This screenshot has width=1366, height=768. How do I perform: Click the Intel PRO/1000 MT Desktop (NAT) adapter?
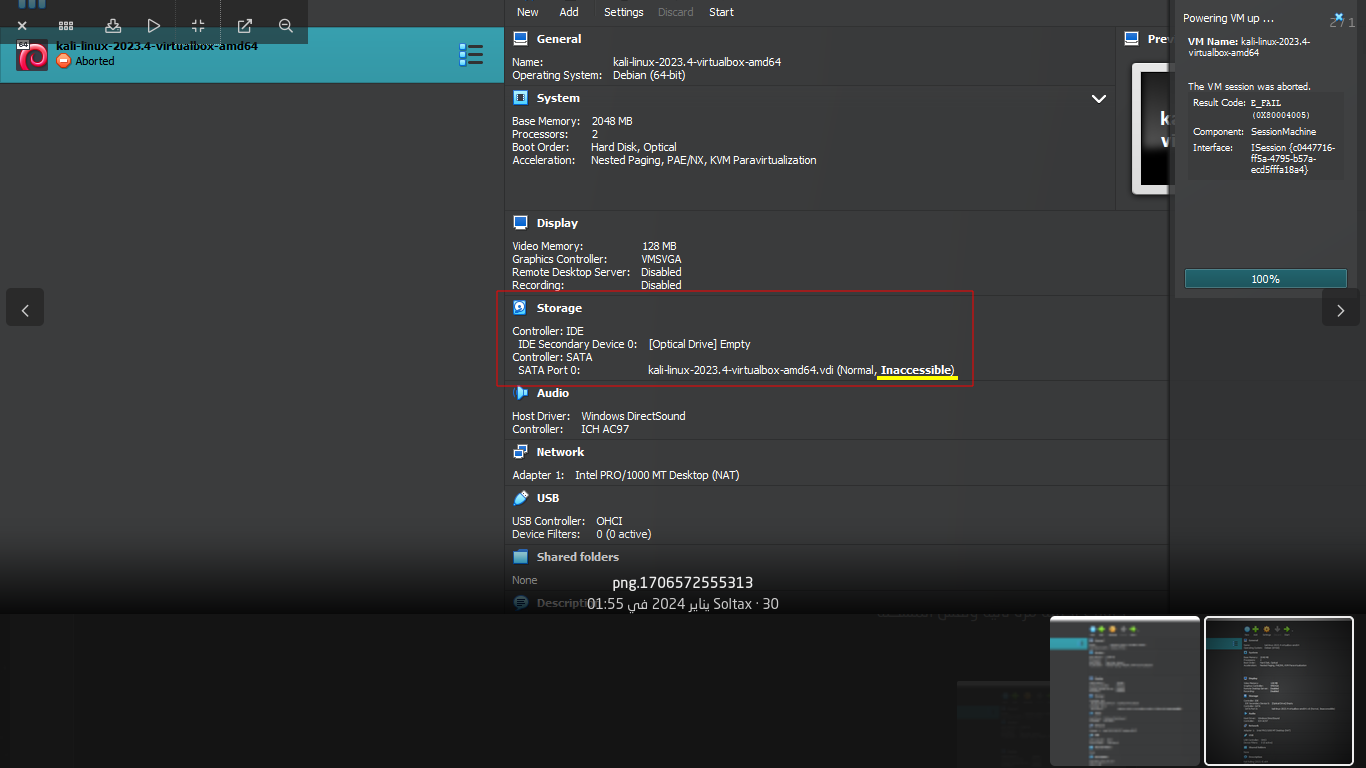pyautogui.click(x=657, y=475)
